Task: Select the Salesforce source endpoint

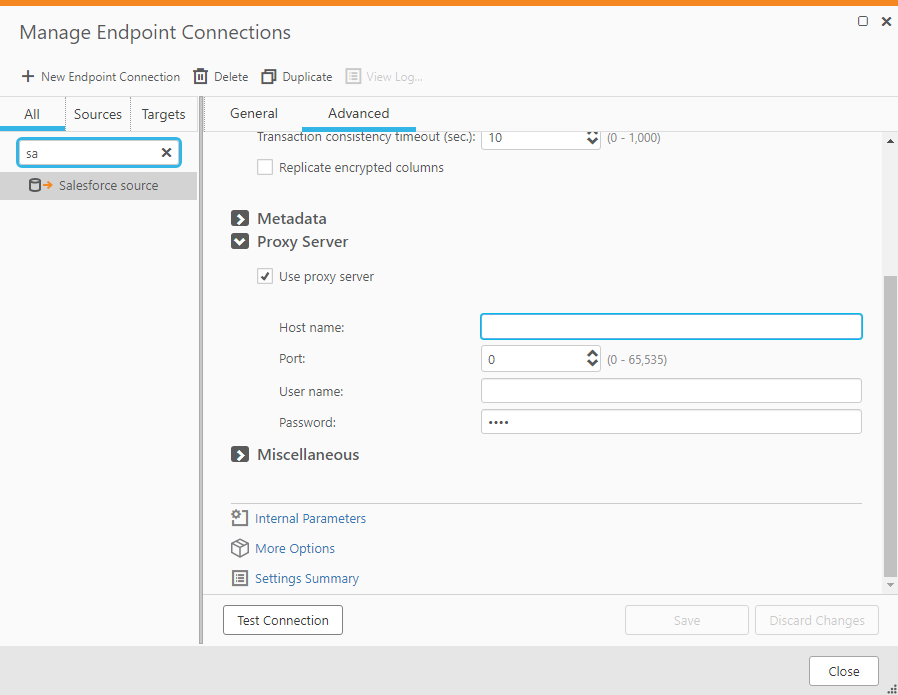Action: 108,185
